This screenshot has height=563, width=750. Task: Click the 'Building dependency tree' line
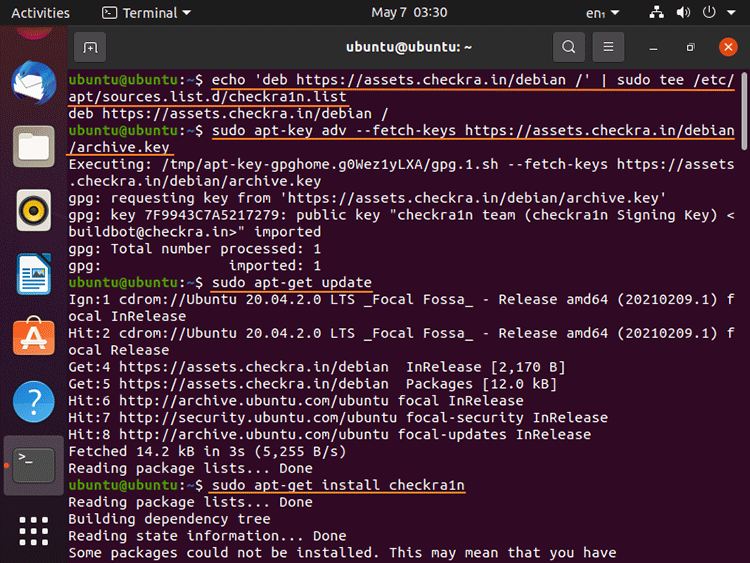tap(169, 519)
